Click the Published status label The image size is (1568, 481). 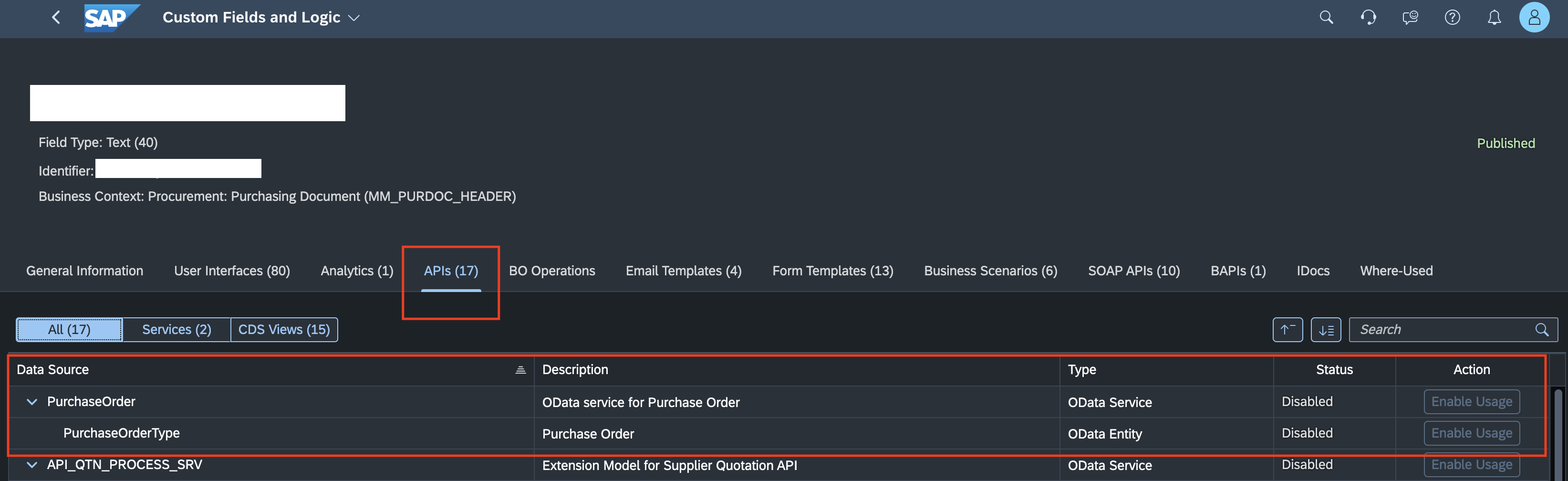pos(1506,143)
